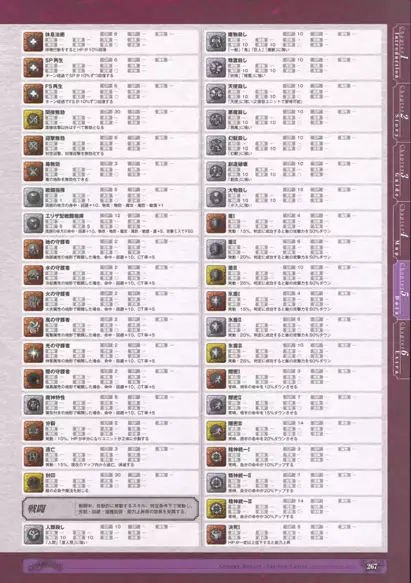Switch to the Chapter 2 Story tab
This screenshot has width=411, height=583.
tap(401, 111)
